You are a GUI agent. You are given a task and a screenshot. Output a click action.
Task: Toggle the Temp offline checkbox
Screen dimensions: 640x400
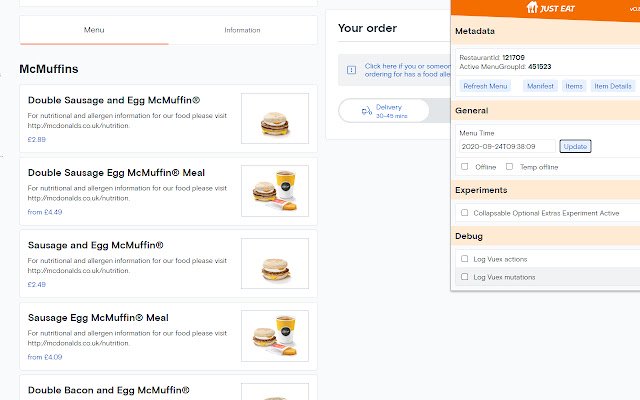(x=509, y=167)
